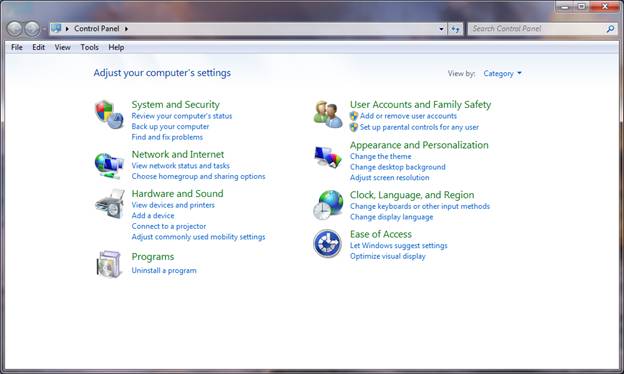Open the System and Security shield icon
The width and height of the screenshot is (624, 374).
click(109, 115)
